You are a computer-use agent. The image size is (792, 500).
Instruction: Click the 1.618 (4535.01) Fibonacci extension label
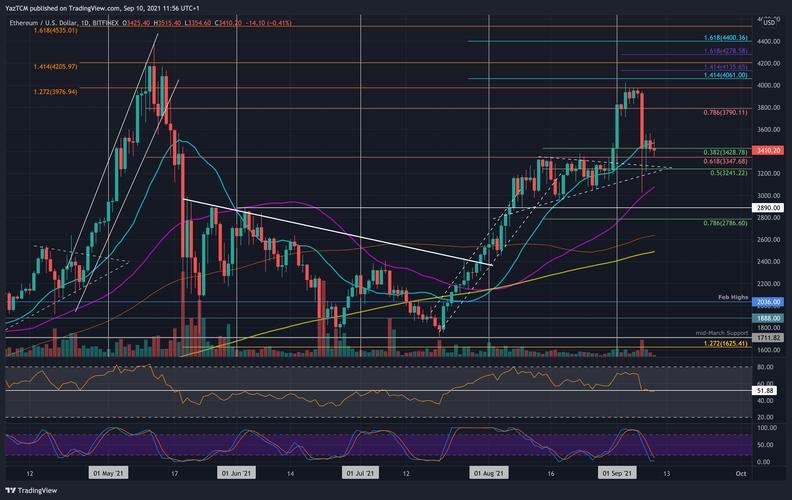[x=30, y=30]
